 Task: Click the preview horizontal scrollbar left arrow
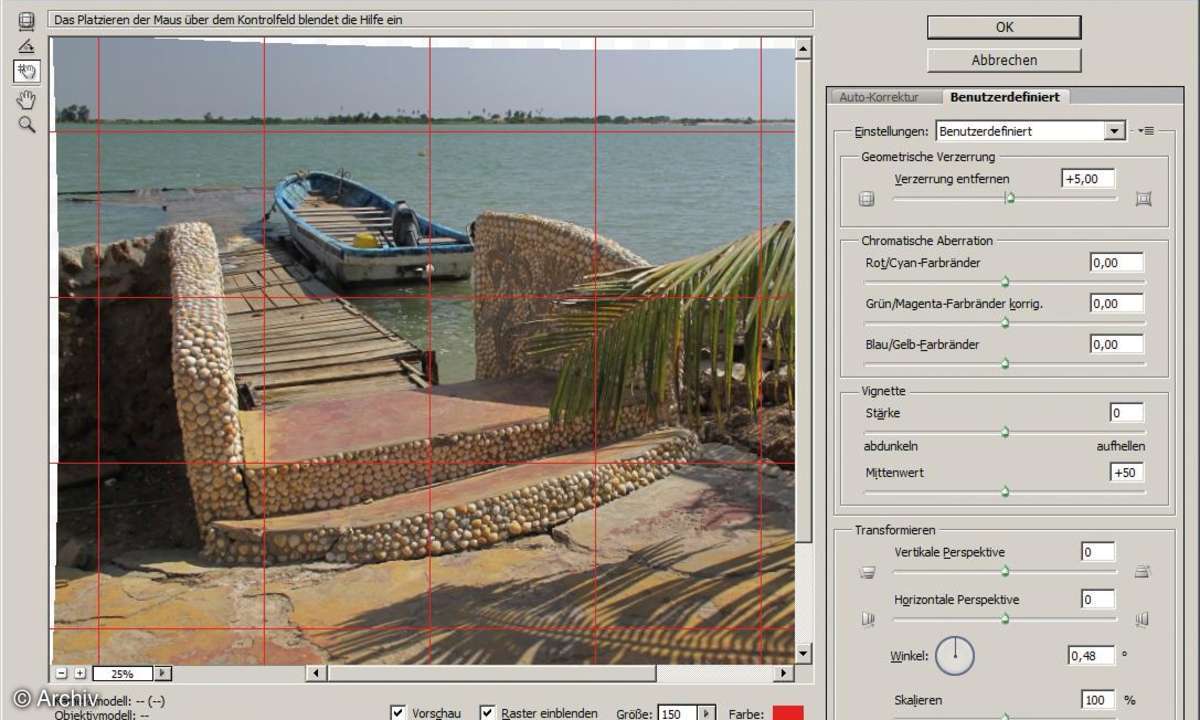point(316,674)
